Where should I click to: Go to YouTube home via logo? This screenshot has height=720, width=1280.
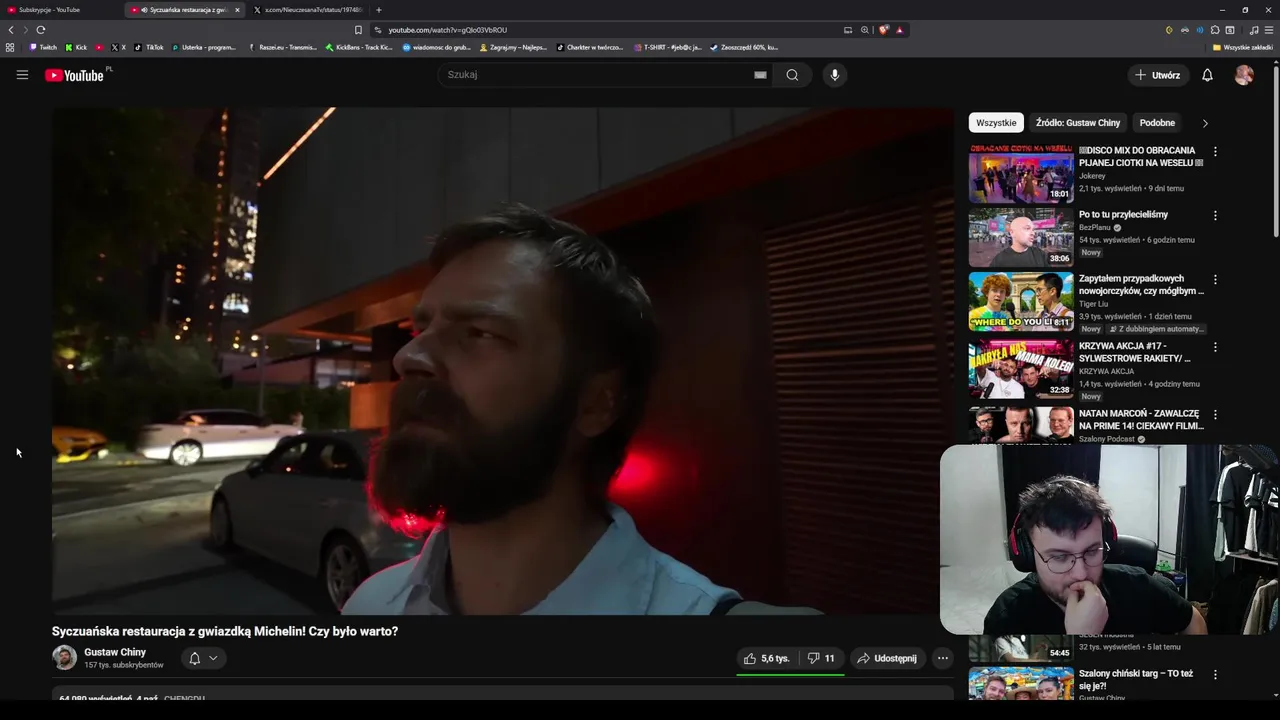coord(74,76)
